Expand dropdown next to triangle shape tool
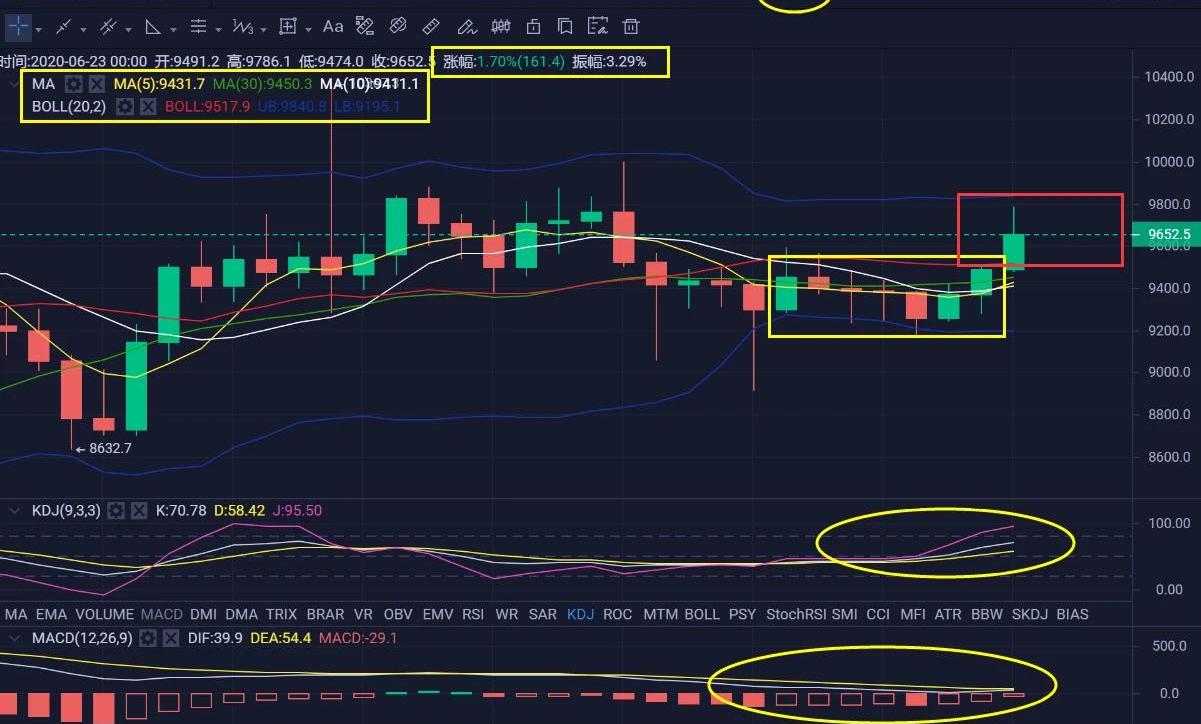This screenshot has height=724, width=1201. point(175,27)
